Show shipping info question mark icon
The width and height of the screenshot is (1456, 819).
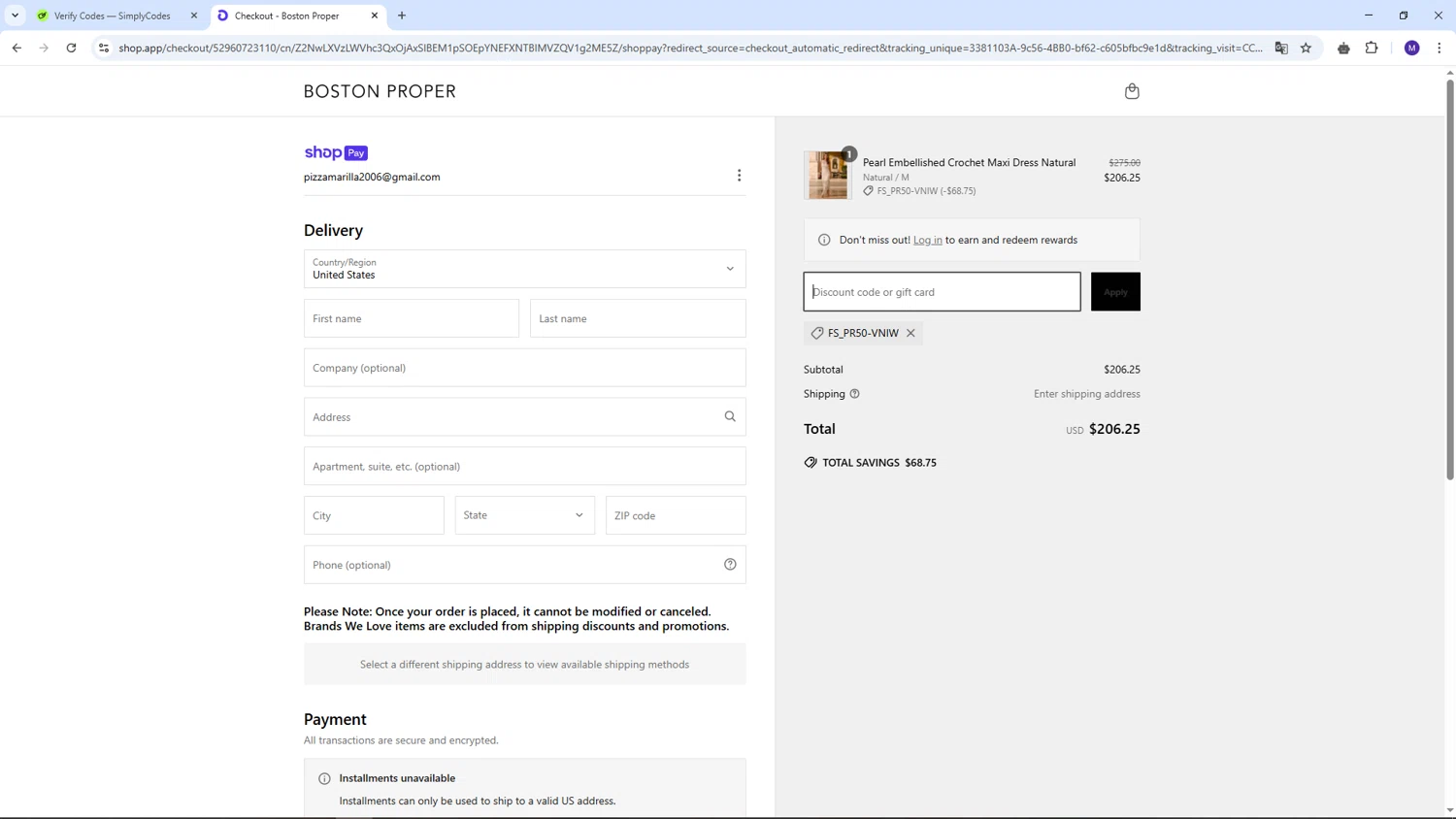coord(854,394)
